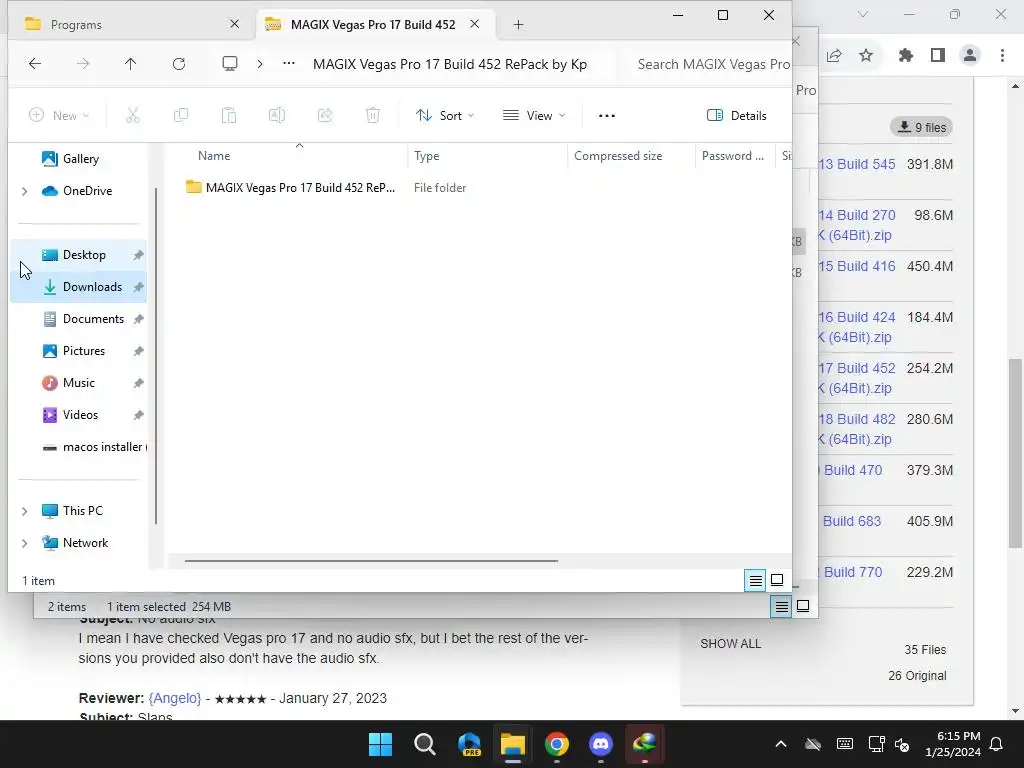Go up one folder level
Screen dimensions: 1024x768
point(131,63)
